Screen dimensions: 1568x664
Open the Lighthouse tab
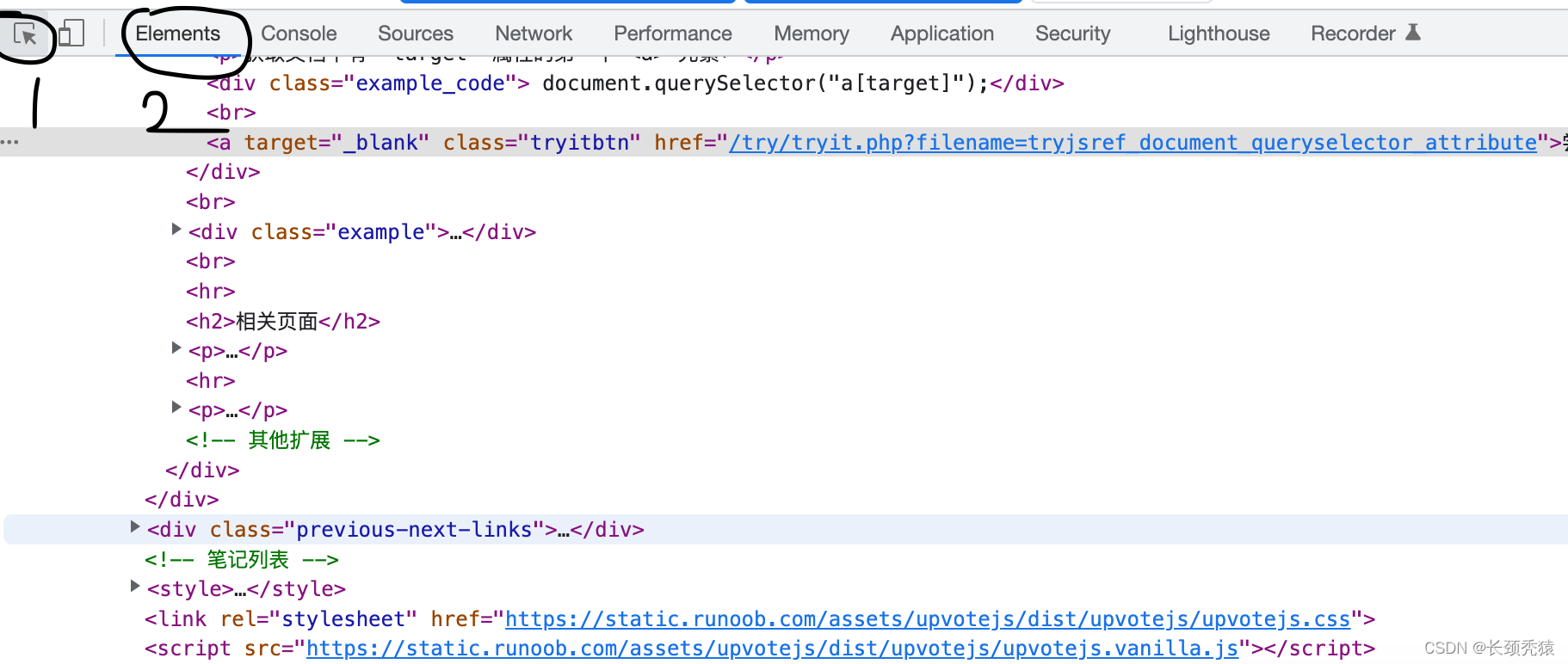(x=1219, y=34)
